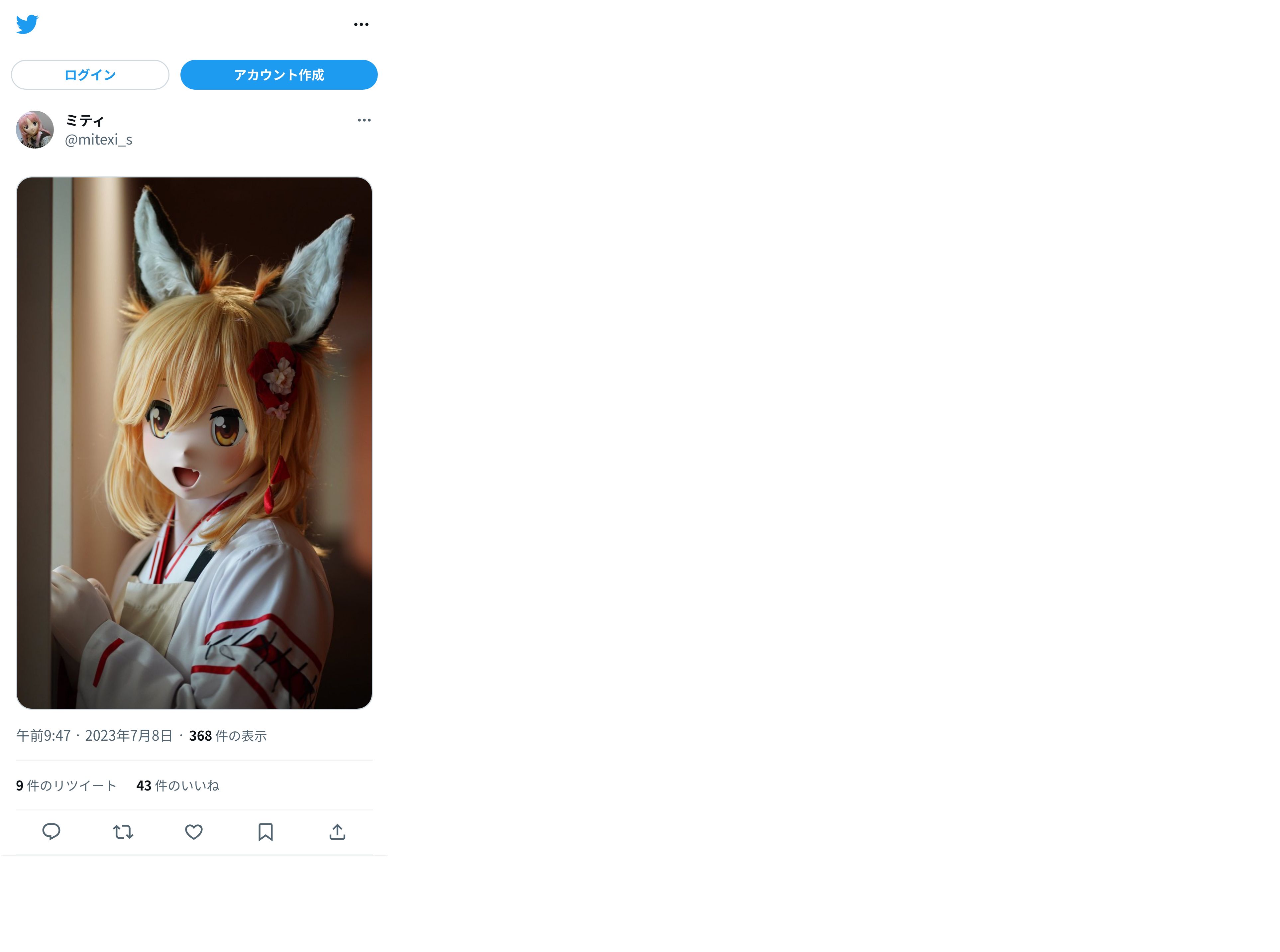Screen dimensions: 1280x952
Task: View the 368 件の表示 count
Action: click(x=228, y=735)
